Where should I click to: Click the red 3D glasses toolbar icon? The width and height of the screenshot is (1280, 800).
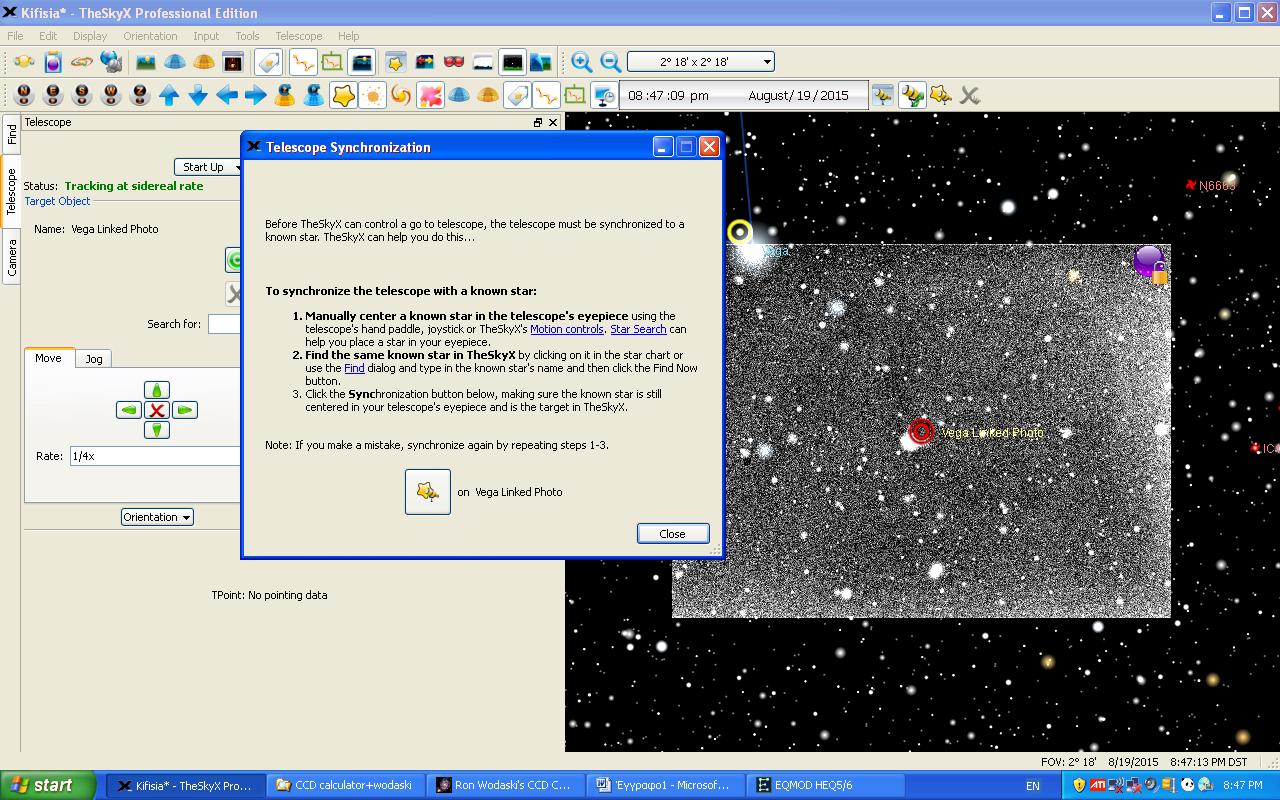click(454, 62)
